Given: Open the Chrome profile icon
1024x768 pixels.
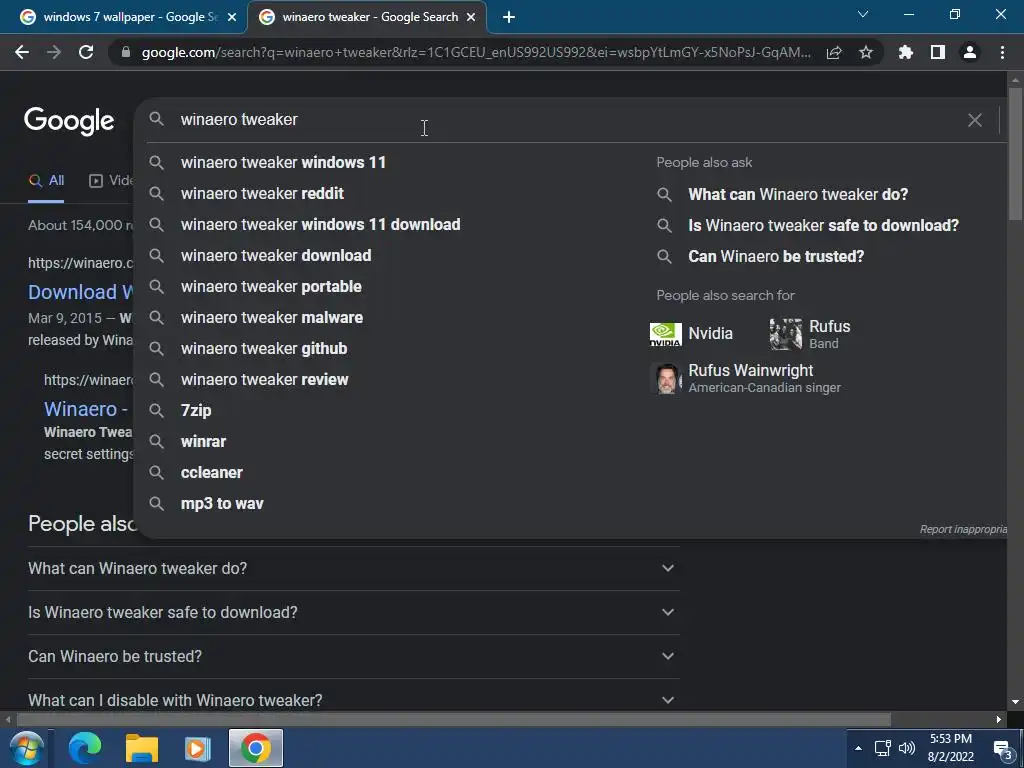Looking at the screenshot, I should (x=970, y=52).
